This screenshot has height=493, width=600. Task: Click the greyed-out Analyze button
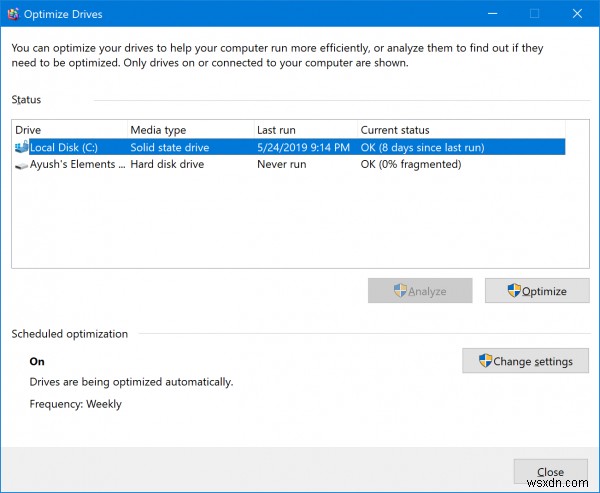pos(420,291)
